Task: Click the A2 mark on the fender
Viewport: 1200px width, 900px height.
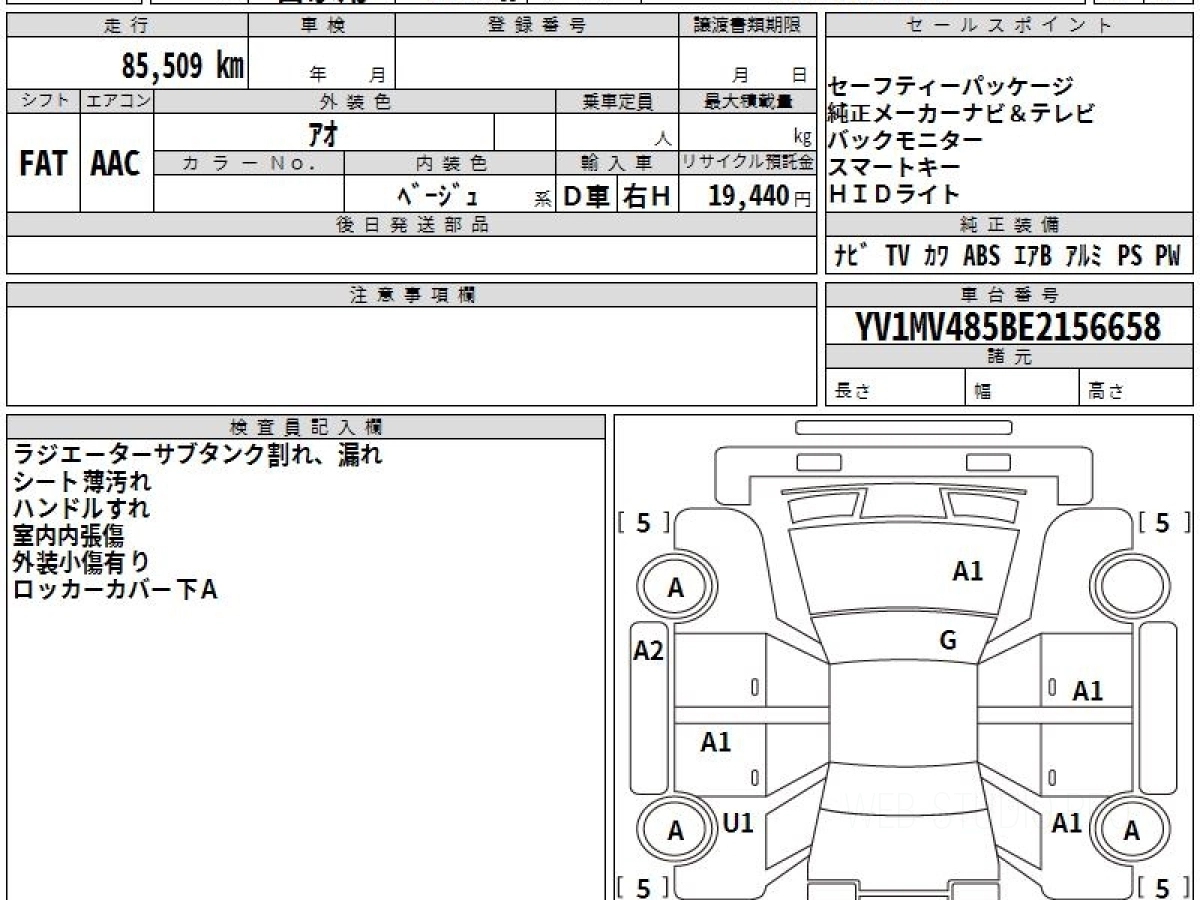Action: (649, 651)
